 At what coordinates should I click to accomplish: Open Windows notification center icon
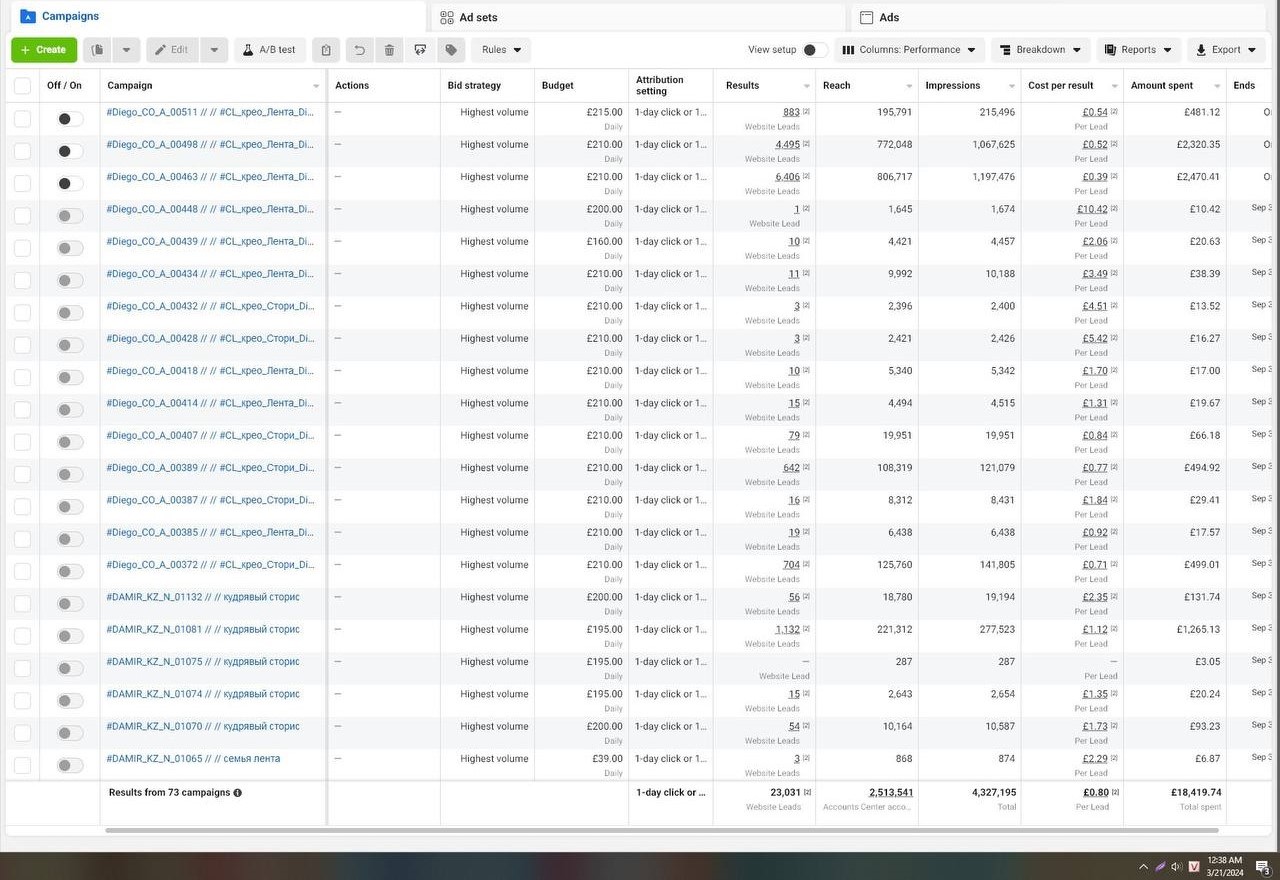coord(1263,867)
